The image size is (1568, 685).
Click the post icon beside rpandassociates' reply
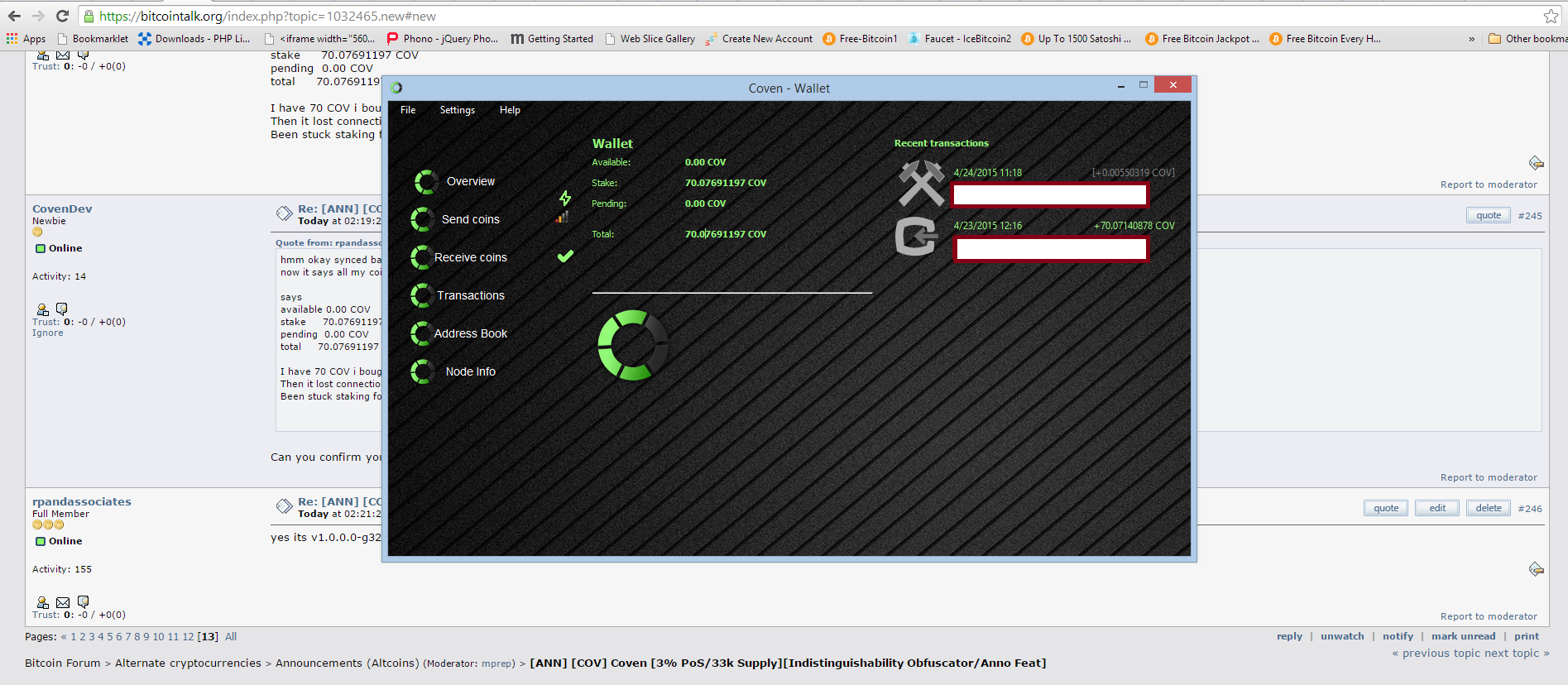(x=284, y=506)
